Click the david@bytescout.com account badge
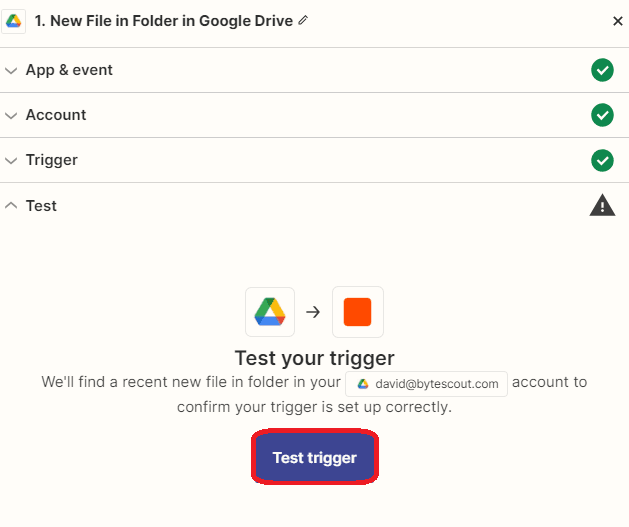 [x=427, y=384]
